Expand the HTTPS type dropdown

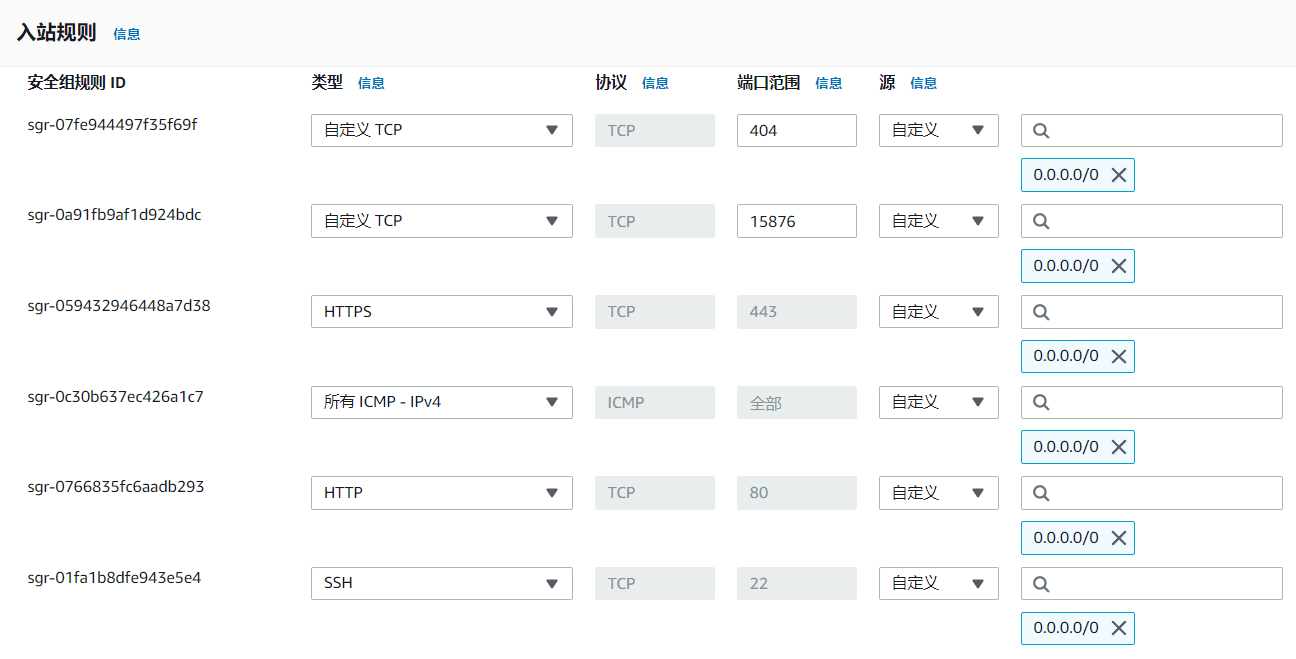tap(441, 312)
